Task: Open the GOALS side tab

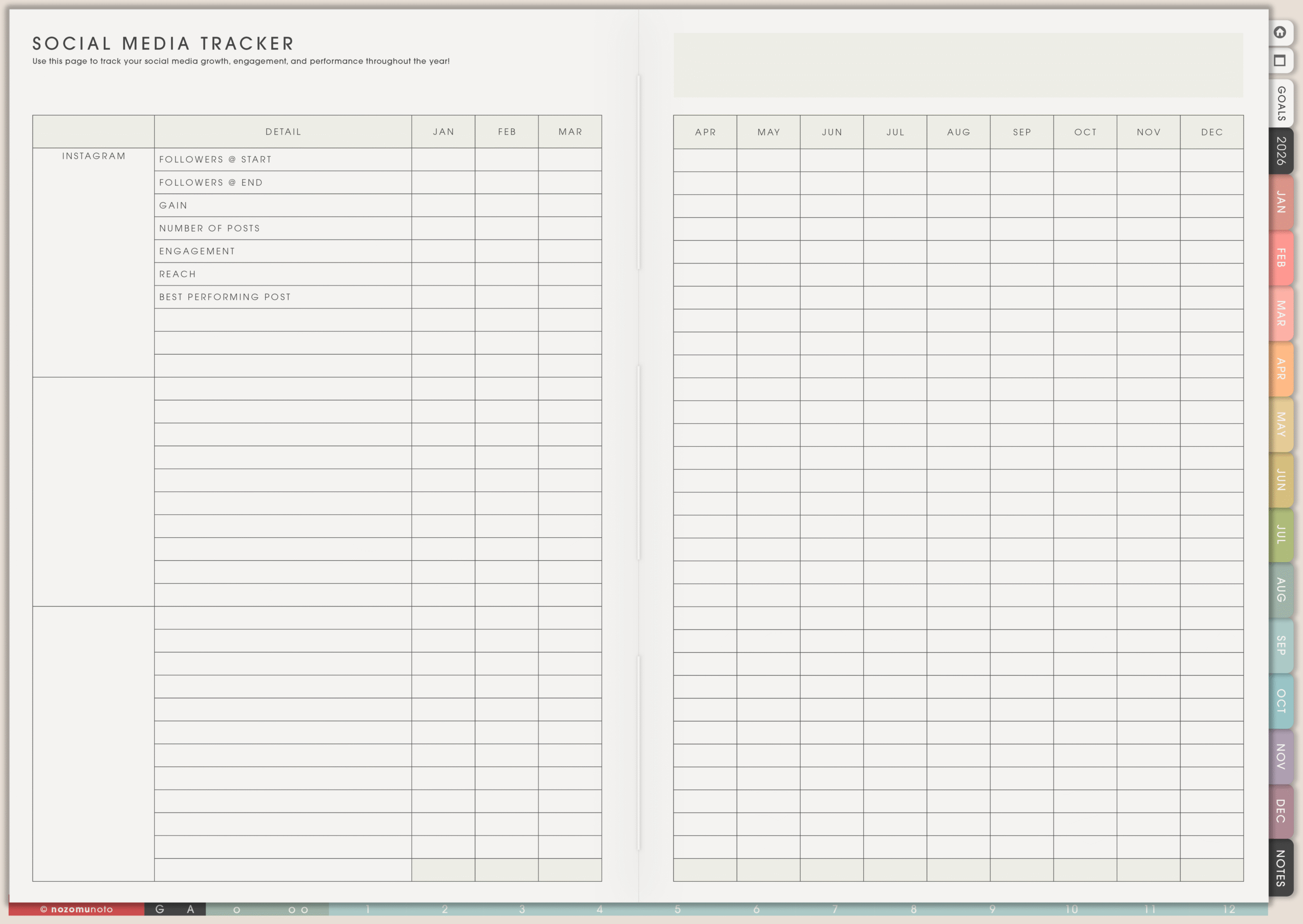Action: coord(1281,104)
